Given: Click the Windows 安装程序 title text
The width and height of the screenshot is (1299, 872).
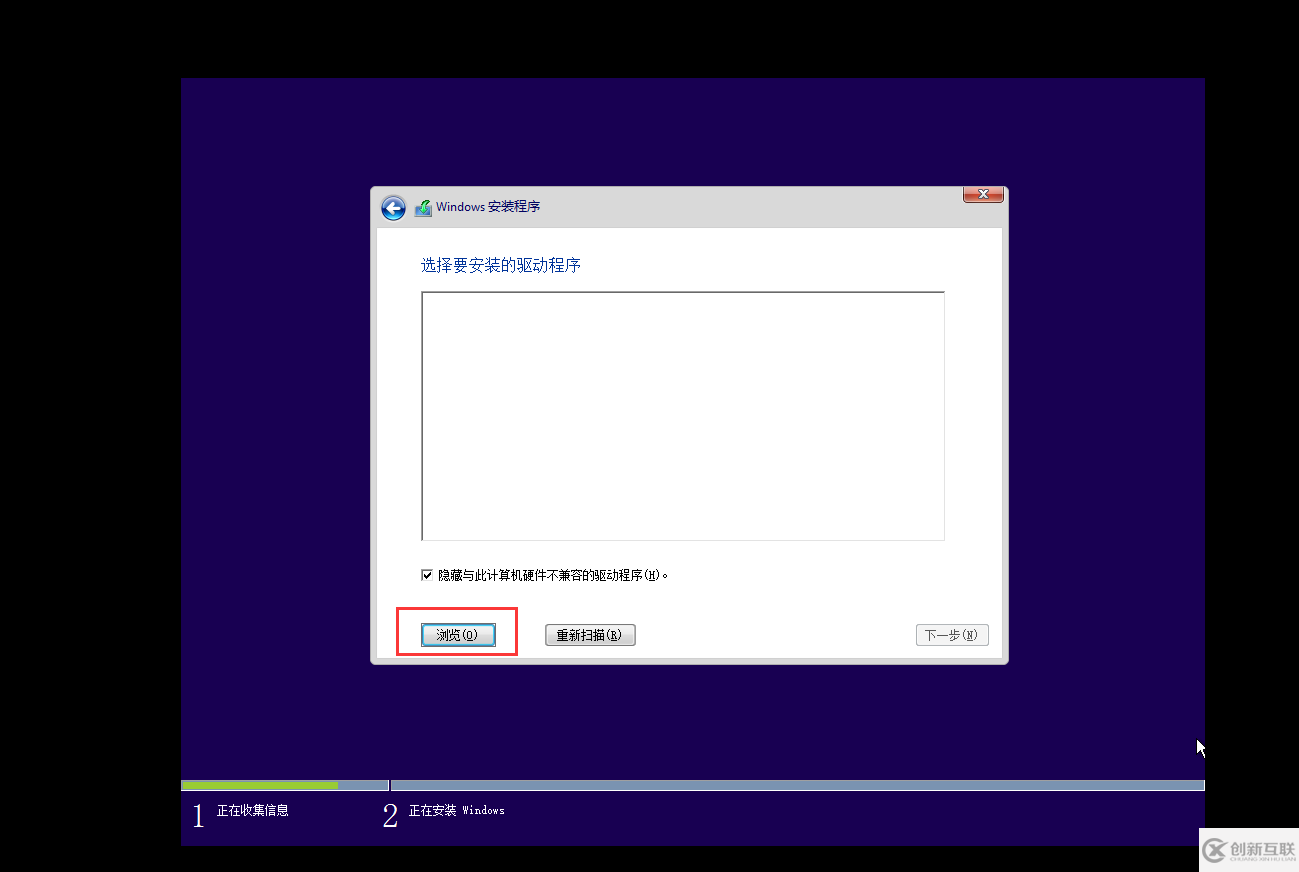Looking at the screenshot, I should click(x=488, y=207).
